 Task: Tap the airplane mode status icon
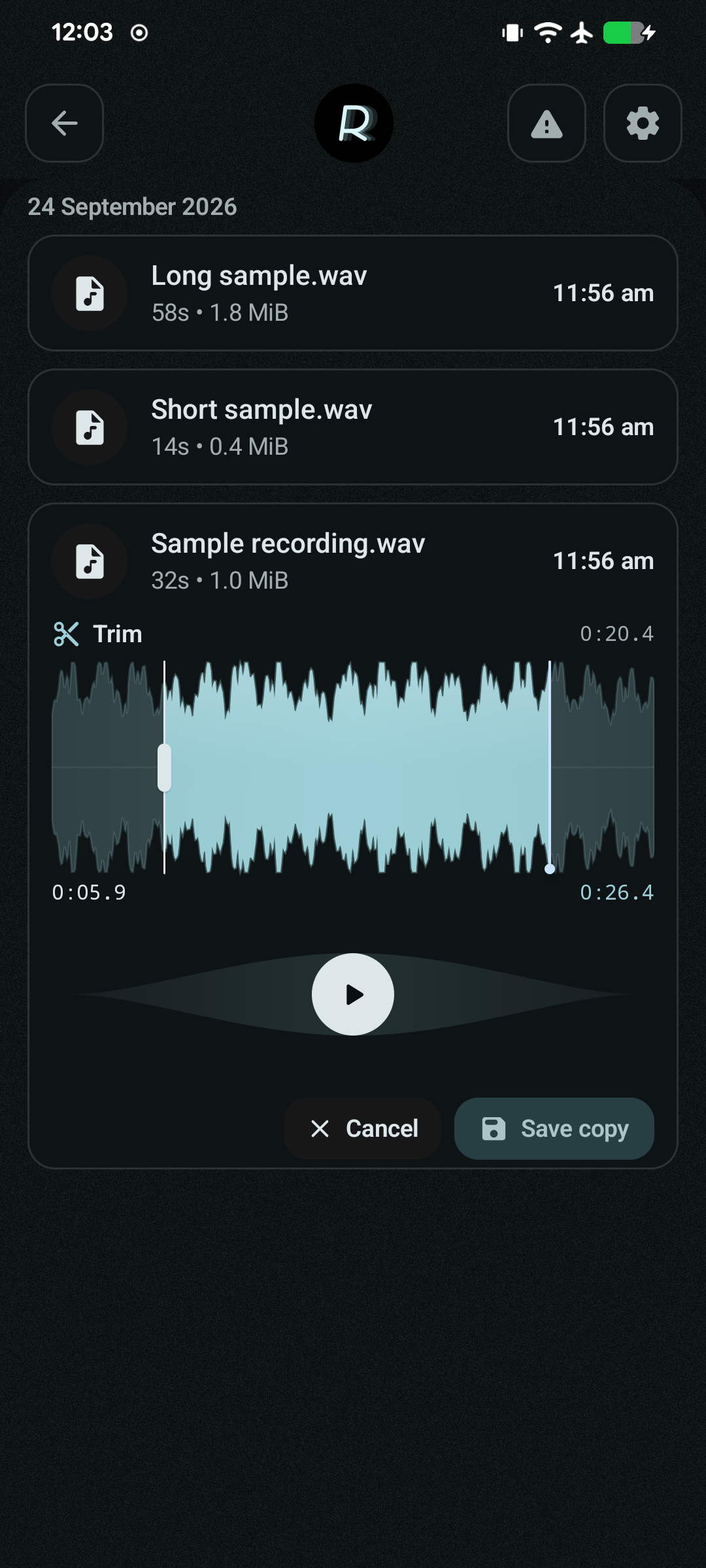[x=582, y=32]
